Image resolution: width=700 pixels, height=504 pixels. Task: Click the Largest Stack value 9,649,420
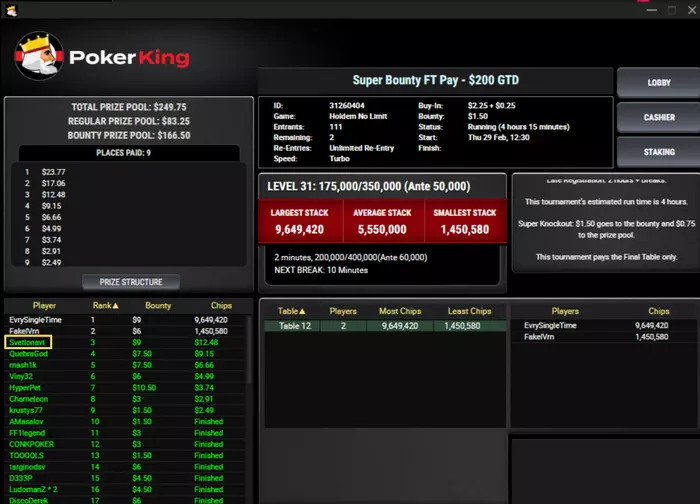click(x=299, y=229)
